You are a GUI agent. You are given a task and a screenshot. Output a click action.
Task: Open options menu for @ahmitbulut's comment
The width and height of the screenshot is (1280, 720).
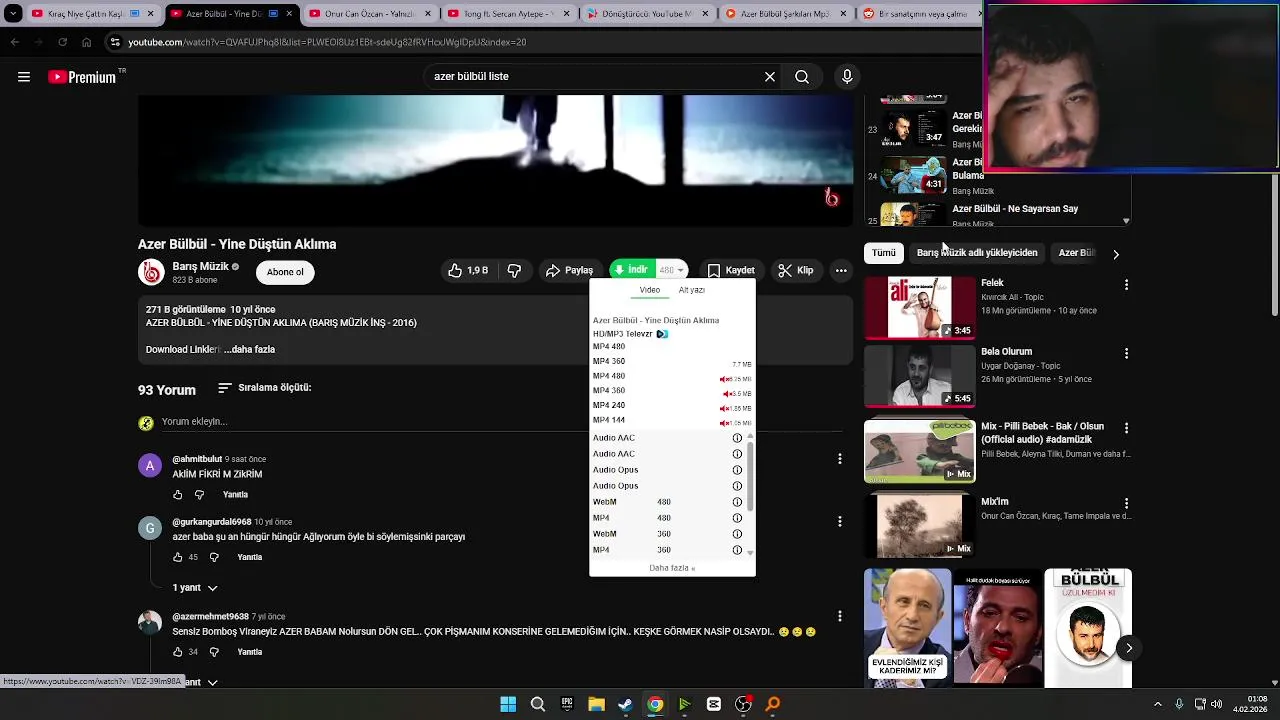(839, 459)
